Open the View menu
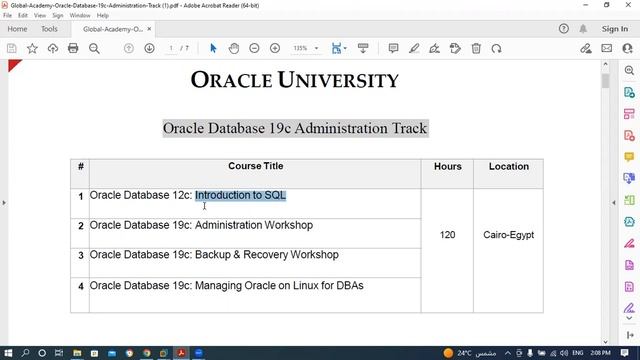 point(40,16)
